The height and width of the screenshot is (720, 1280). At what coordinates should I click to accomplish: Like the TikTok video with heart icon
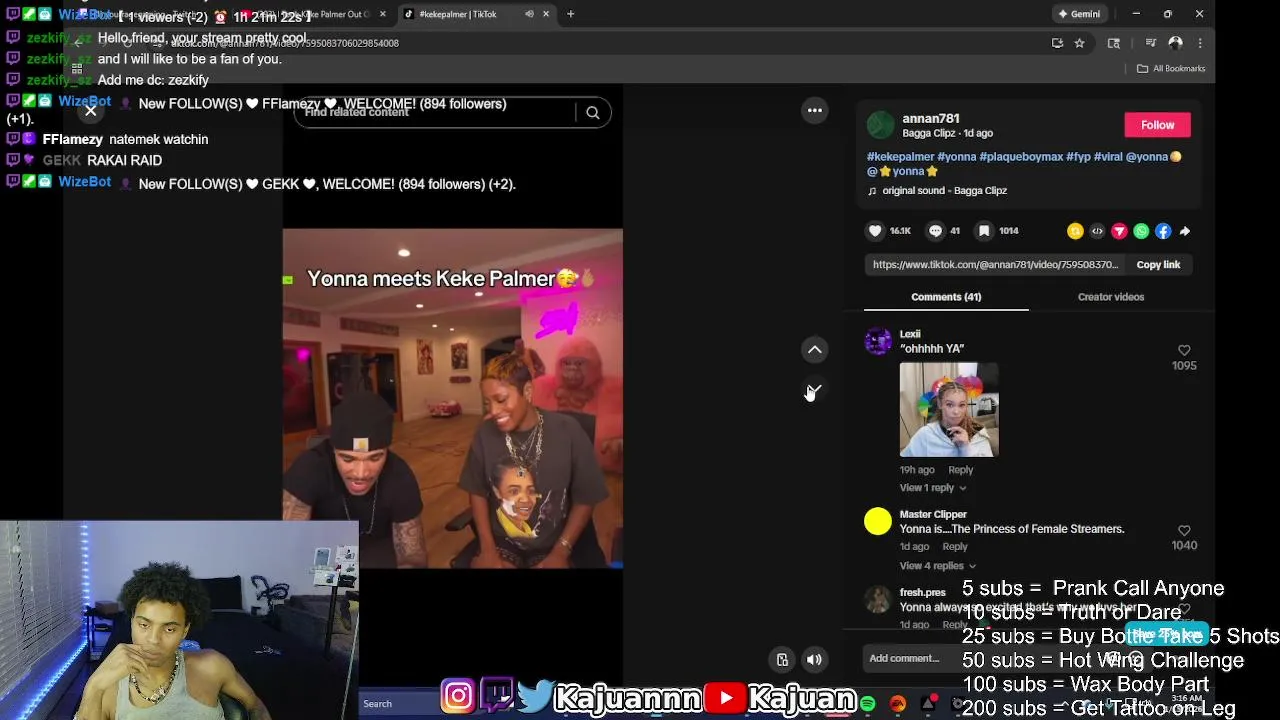[x=875, y=231]
